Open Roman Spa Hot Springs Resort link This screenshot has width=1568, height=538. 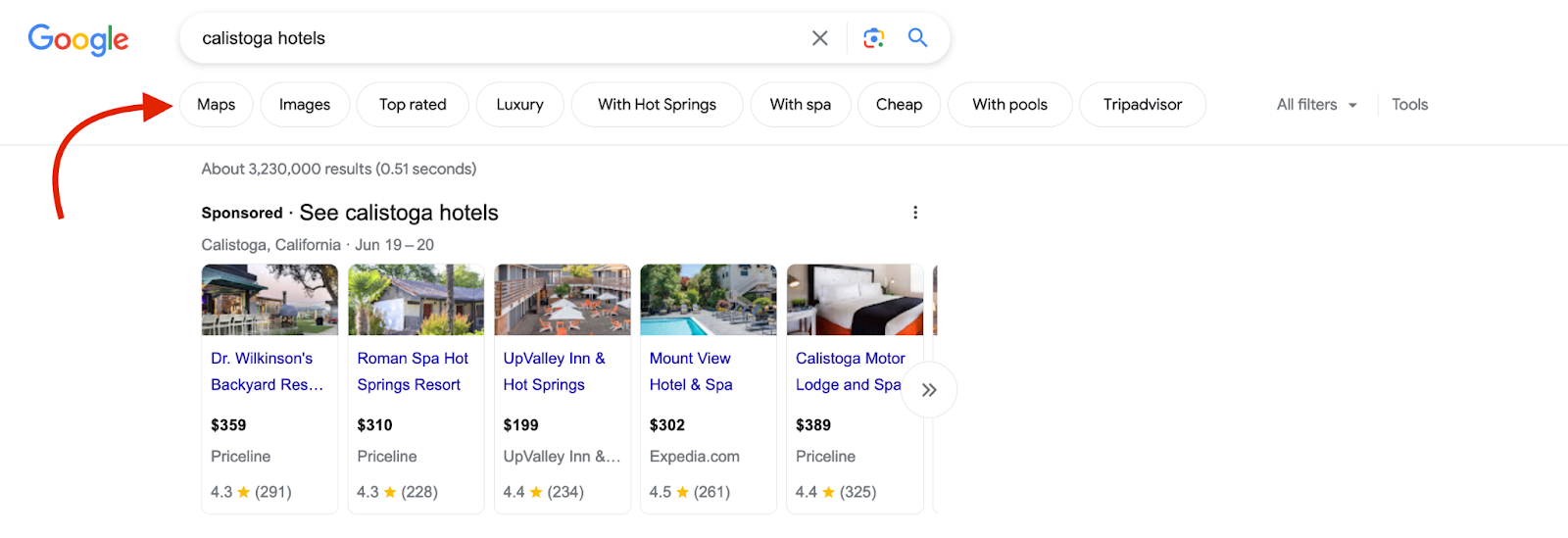pyautogui.click(x=413, y=371)
